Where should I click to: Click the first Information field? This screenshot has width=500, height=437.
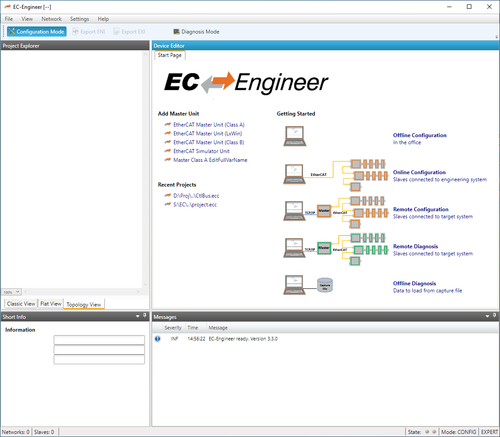(99, 340)
